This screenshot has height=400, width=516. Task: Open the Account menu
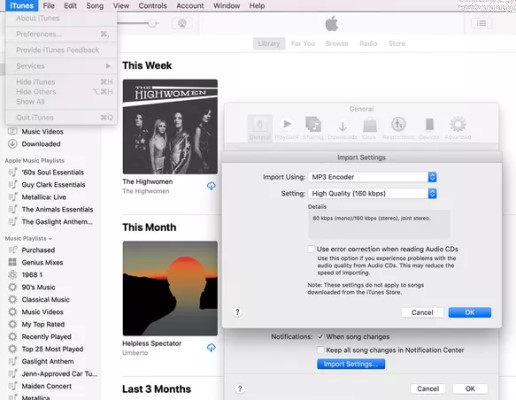click(190, 6)
